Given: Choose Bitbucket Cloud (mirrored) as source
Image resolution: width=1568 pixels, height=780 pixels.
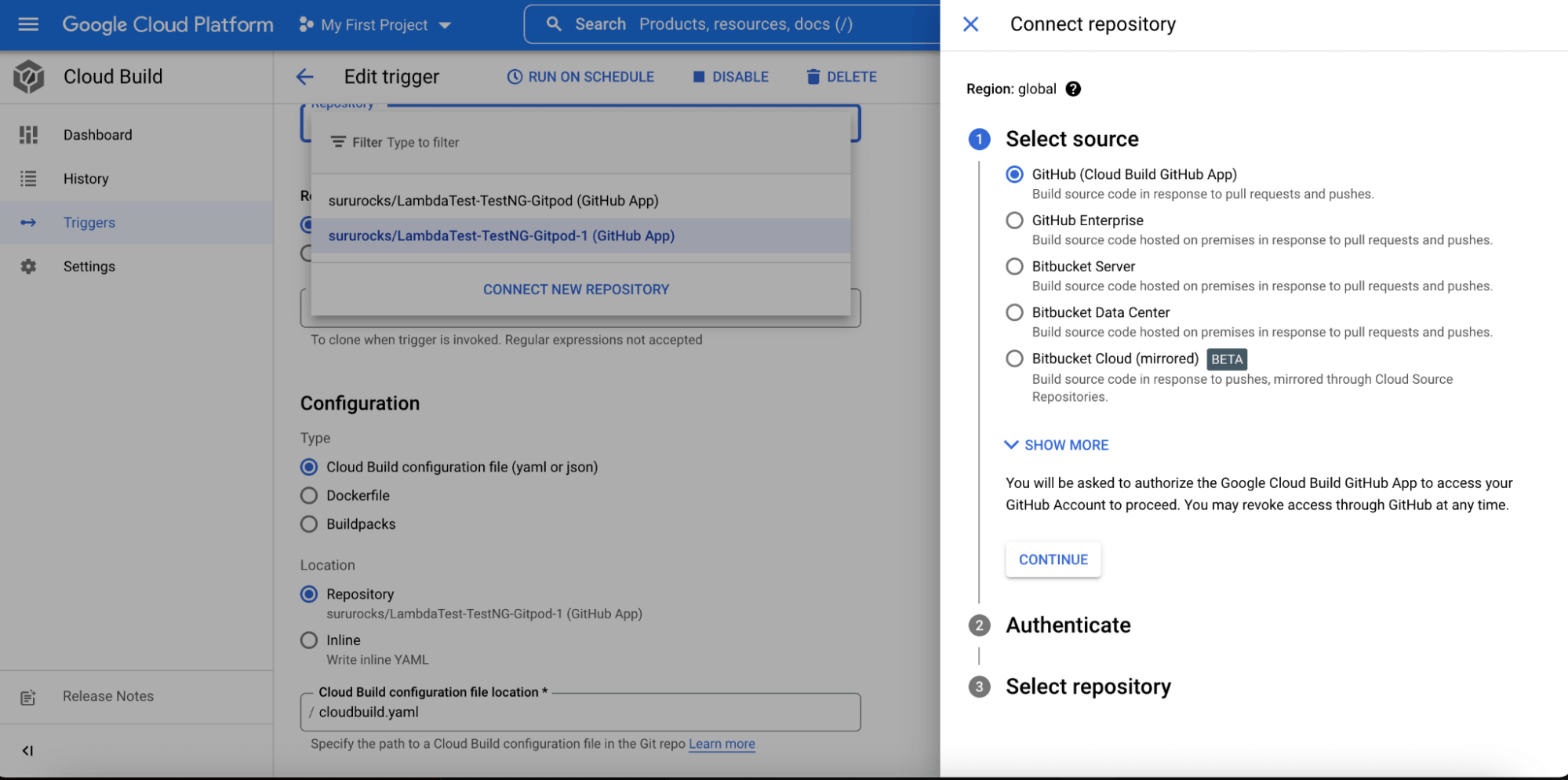Looking at the screenshot, I should coord(1014,359).
